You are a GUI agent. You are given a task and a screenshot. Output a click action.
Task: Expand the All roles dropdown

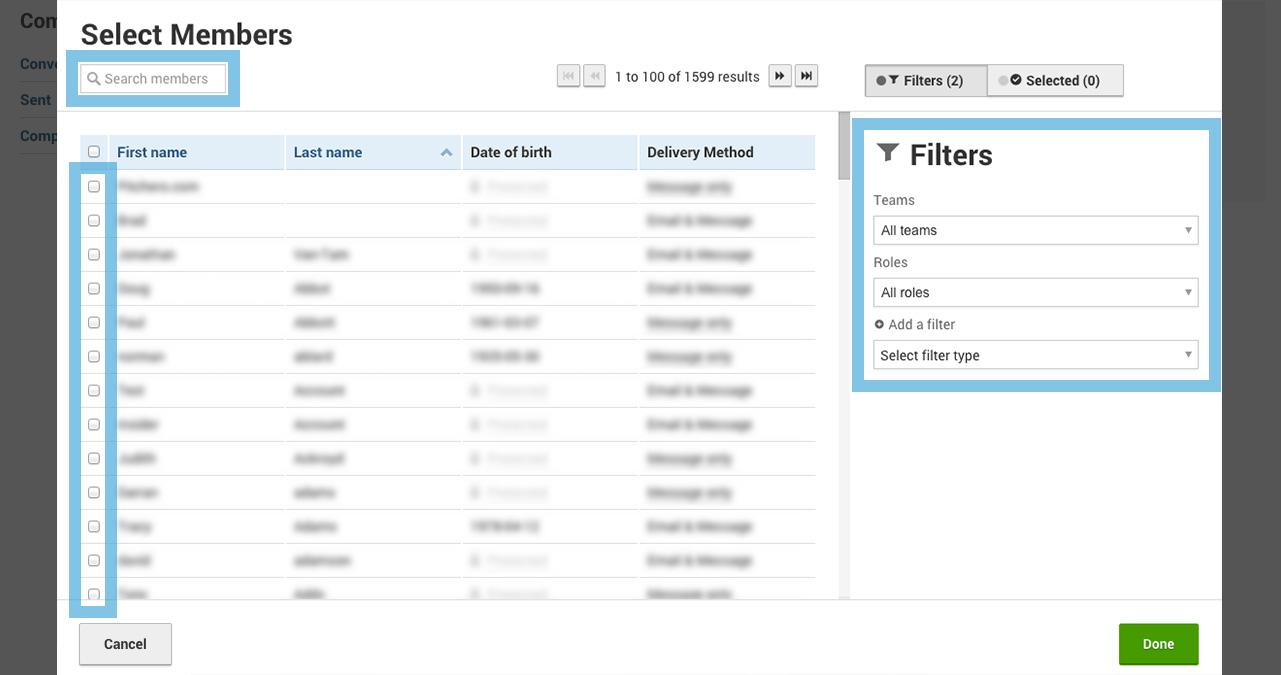coord(1036,292)
